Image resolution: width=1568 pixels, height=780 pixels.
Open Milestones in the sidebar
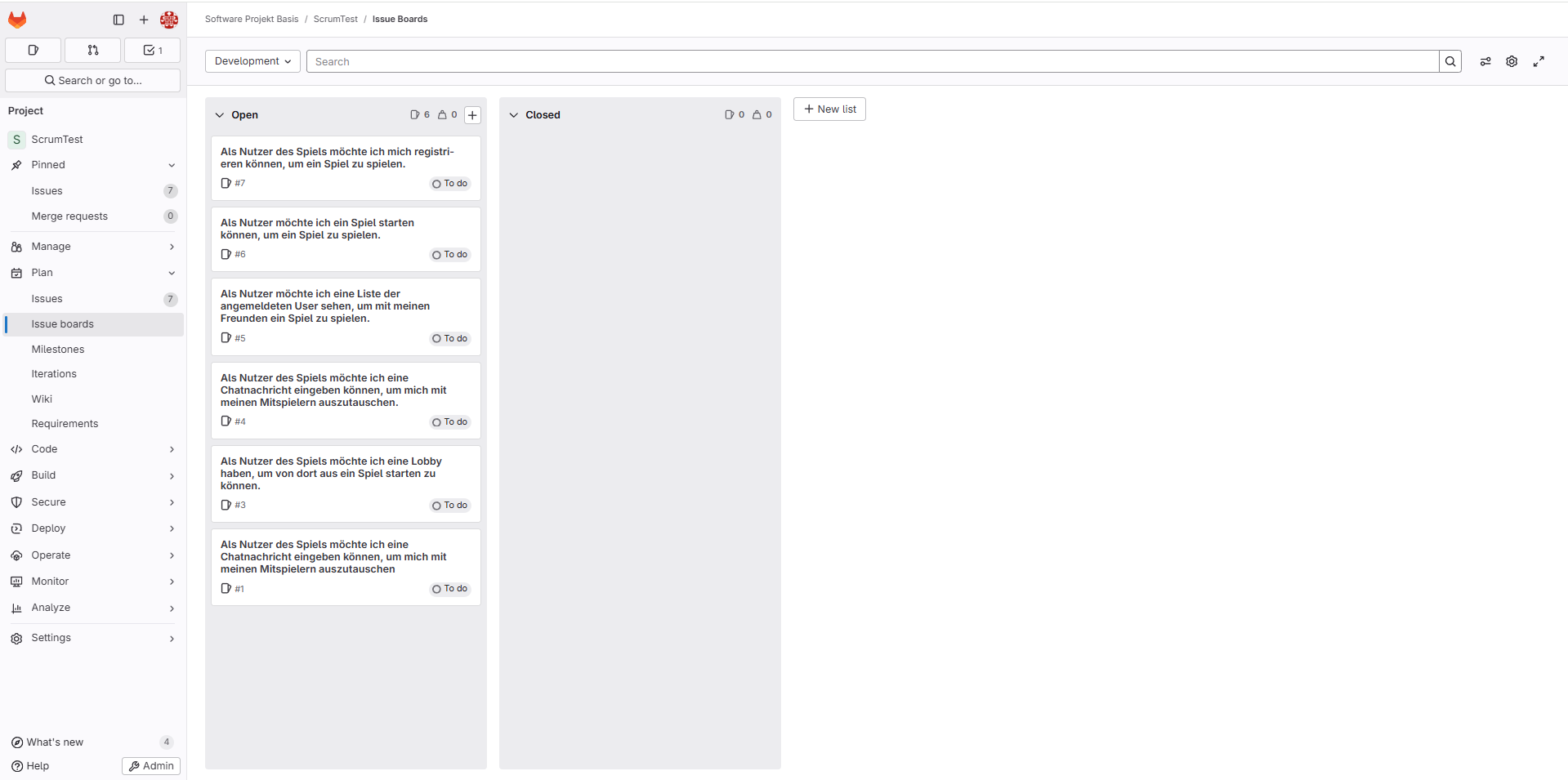[x=58, y=350]
